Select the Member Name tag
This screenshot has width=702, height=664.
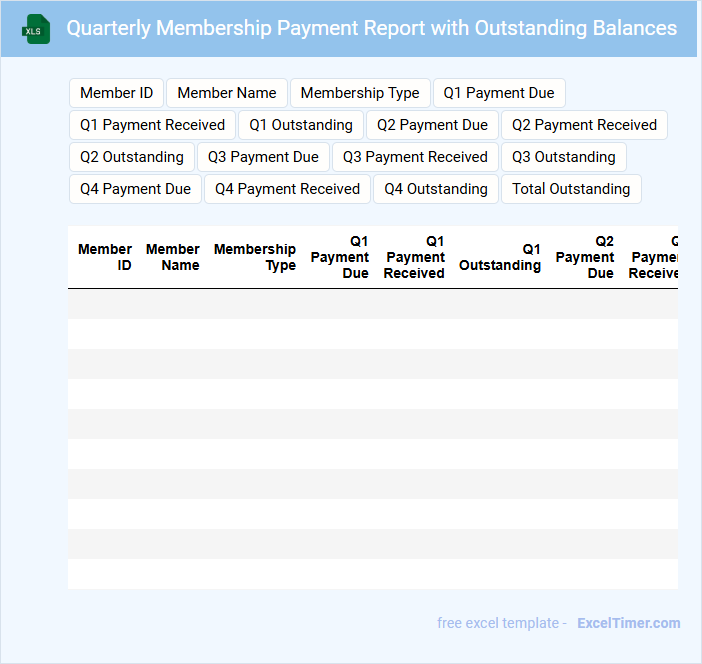coord(227,93)
